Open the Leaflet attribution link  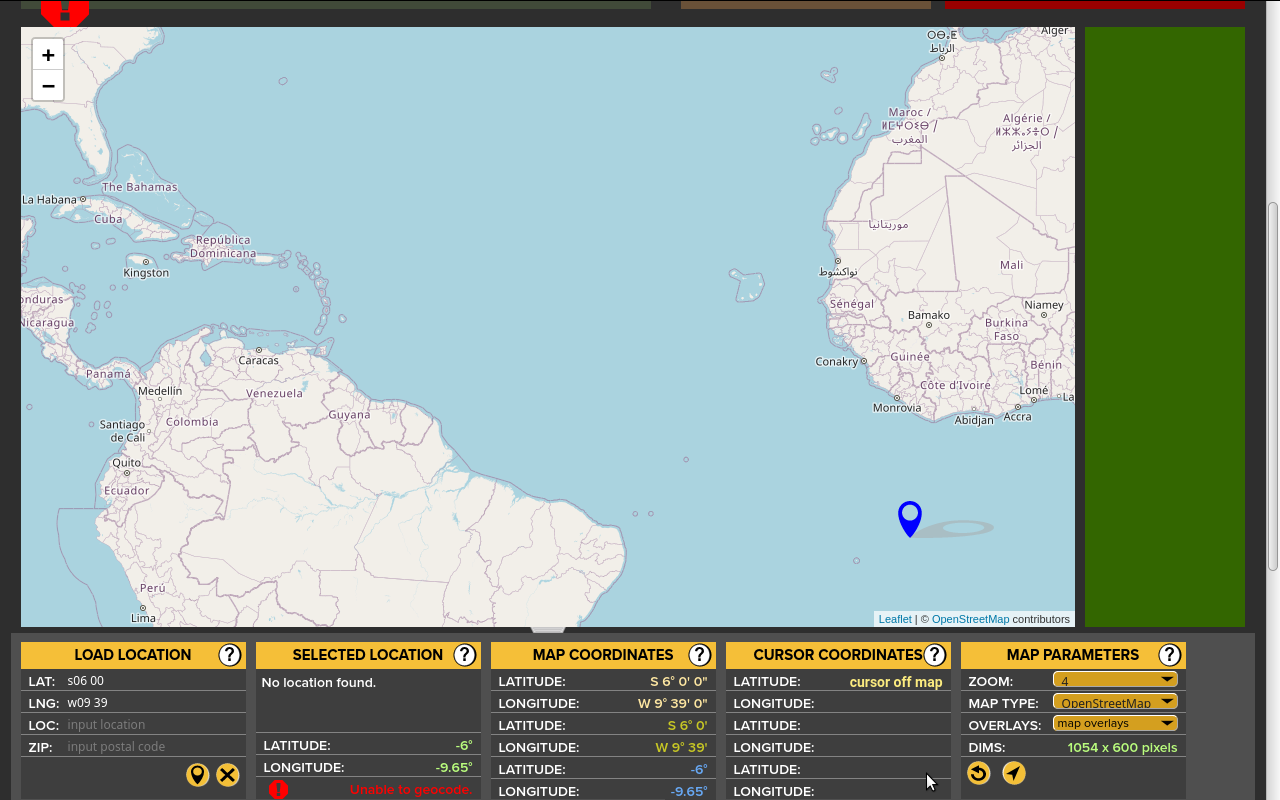pos(895,619)
